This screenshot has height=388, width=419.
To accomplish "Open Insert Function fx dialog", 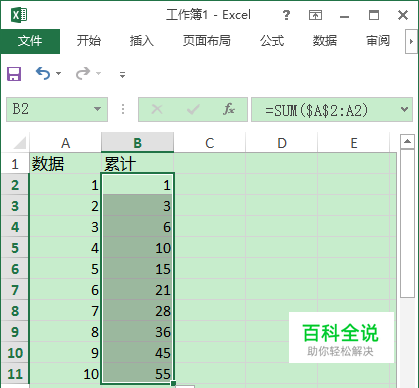I will pyautogui.click(x=229, y=109).
